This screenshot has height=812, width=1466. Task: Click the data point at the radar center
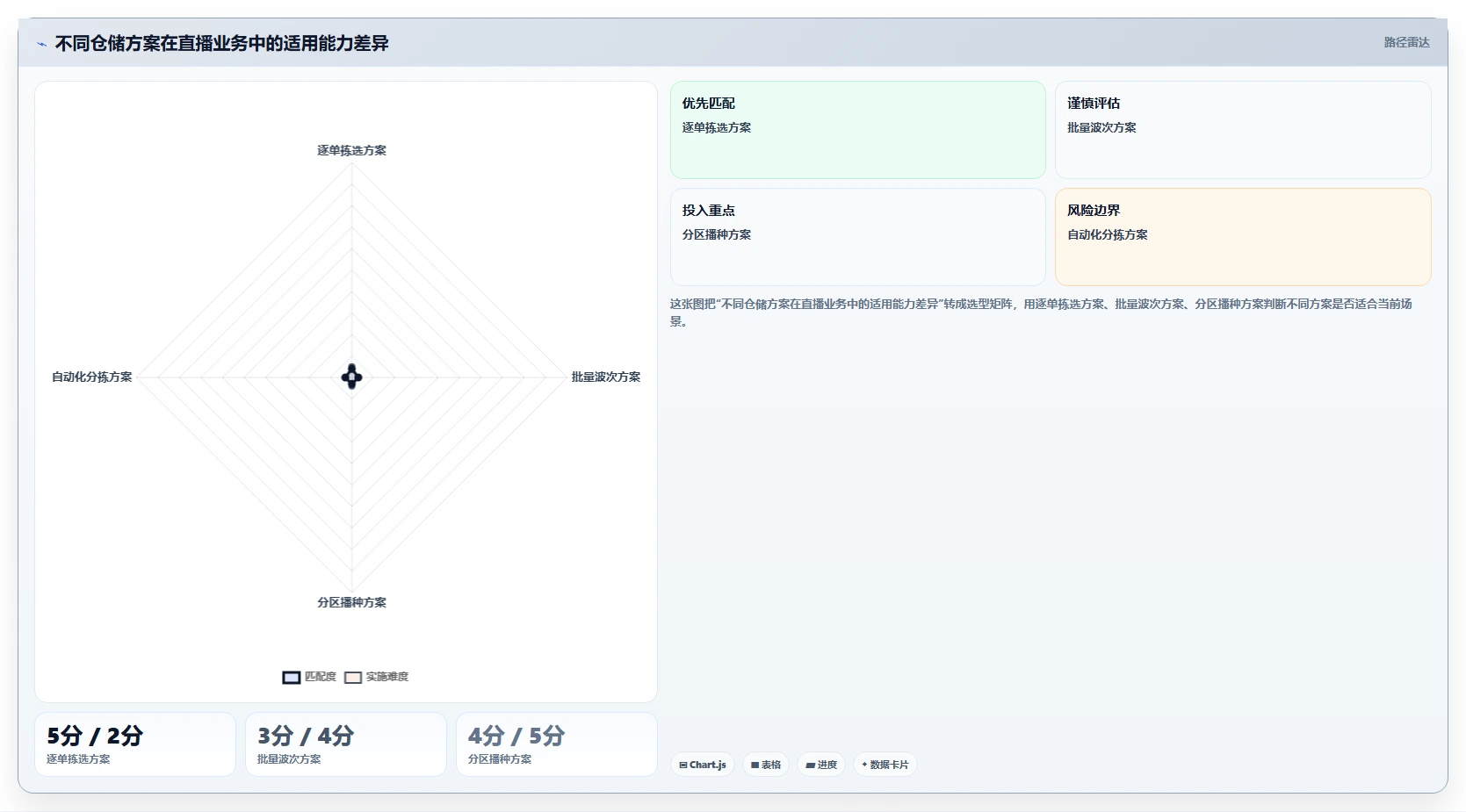pyautogui.click(x=351, y=377)
